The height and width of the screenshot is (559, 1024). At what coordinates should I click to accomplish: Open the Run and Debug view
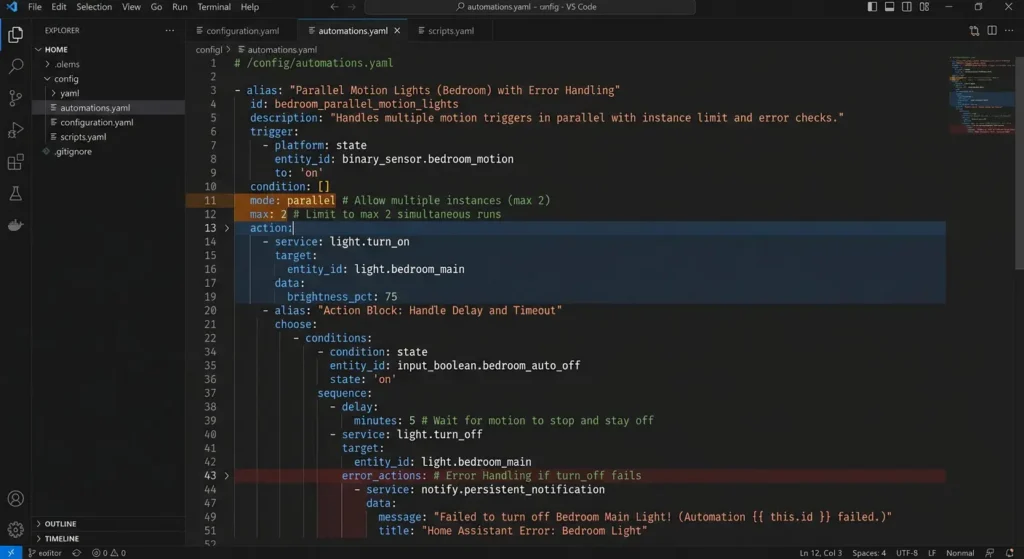15,130
